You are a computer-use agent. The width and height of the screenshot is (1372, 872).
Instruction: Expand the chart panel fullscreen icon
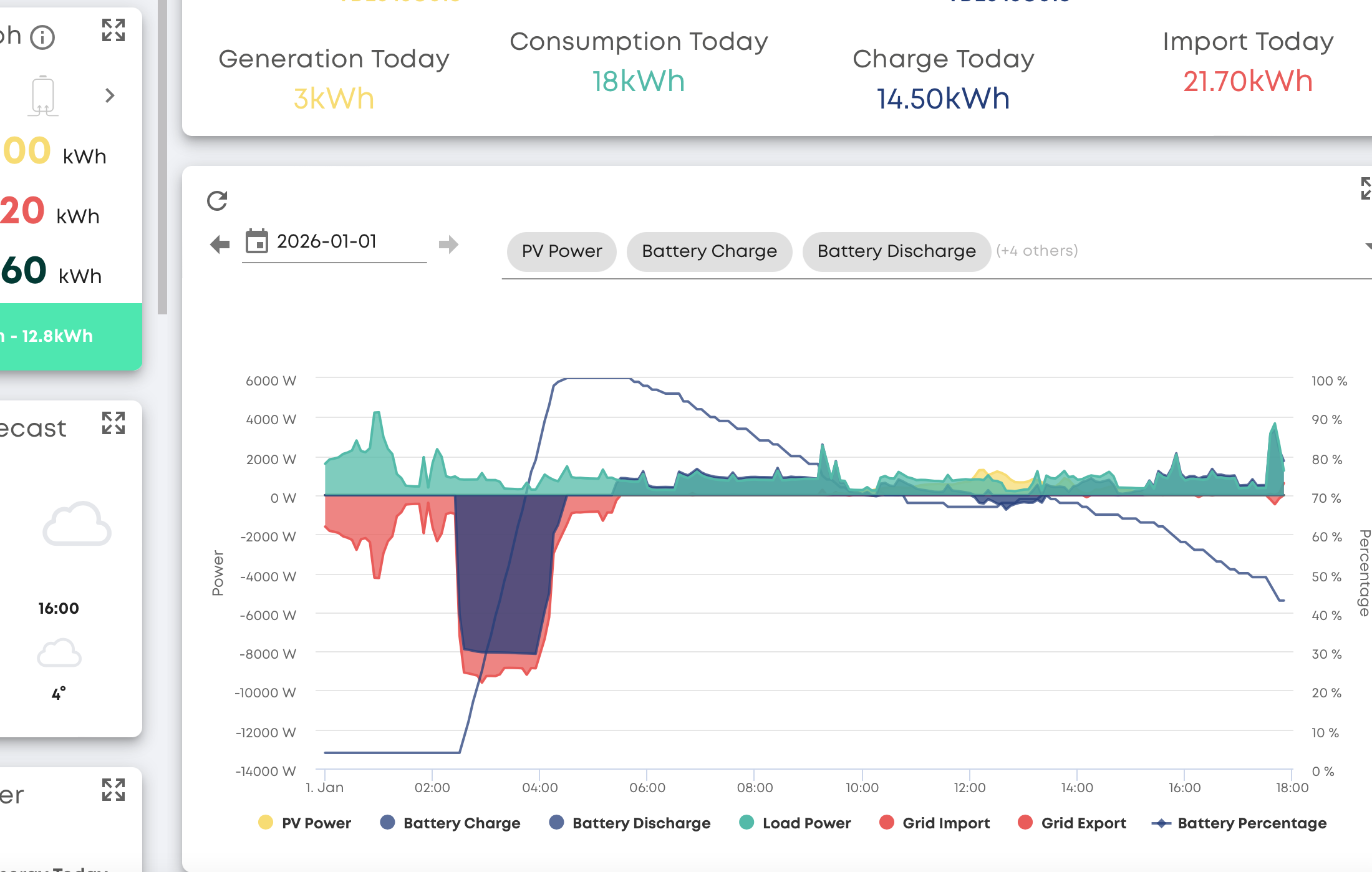pos(1366,188)
